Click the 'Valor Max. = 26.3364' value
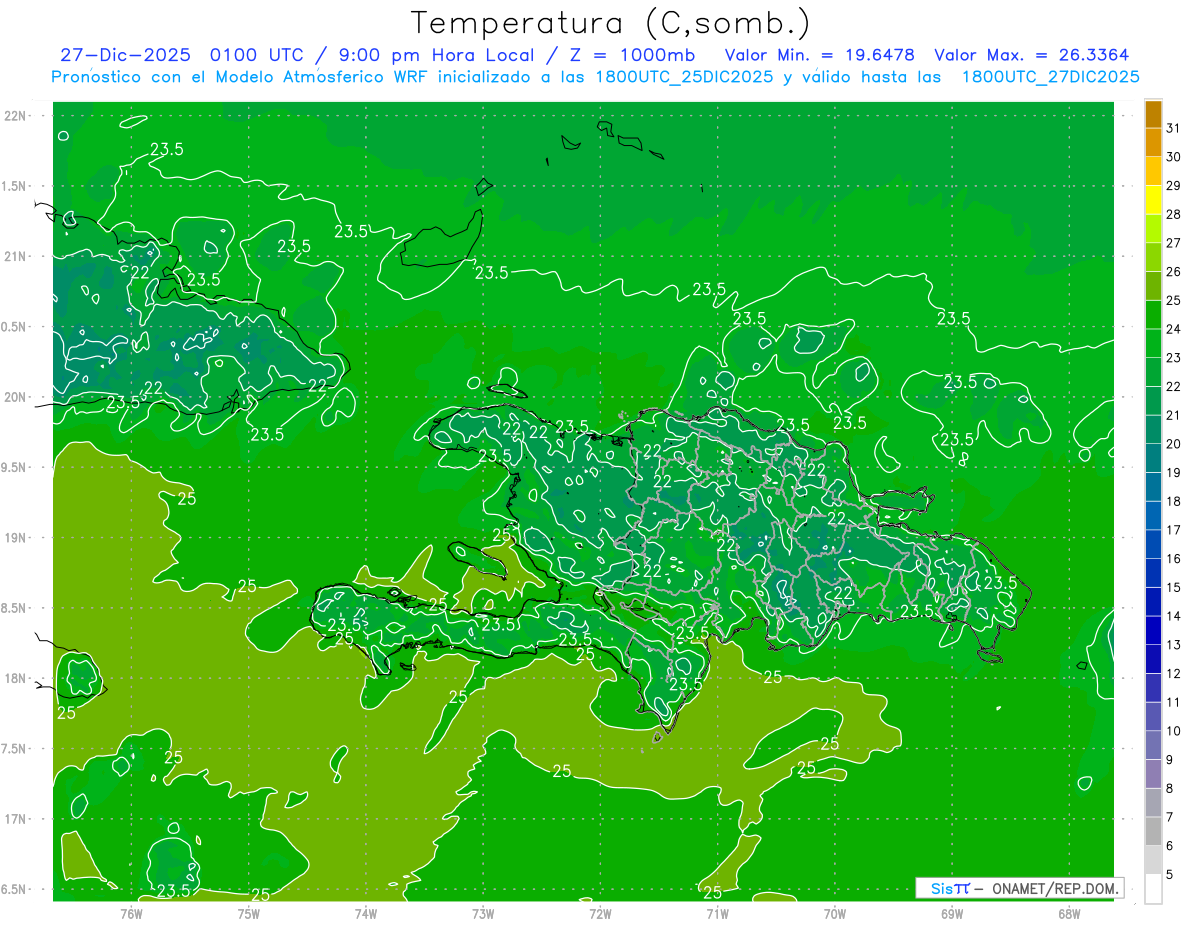Screen dimensions: 1200x927 [x=1032, y=55]
